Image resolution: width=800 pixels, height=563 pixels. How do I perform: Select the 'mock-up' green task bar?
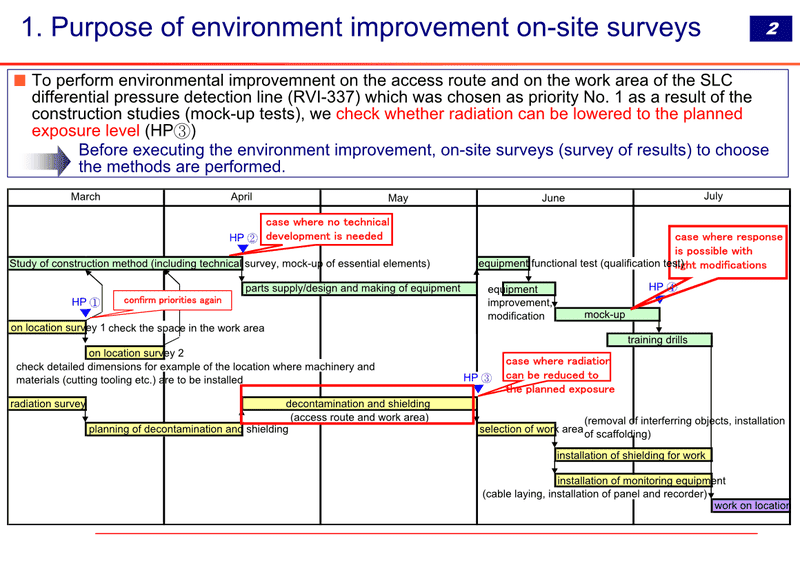pyautogui.click(x=607, y=314)
